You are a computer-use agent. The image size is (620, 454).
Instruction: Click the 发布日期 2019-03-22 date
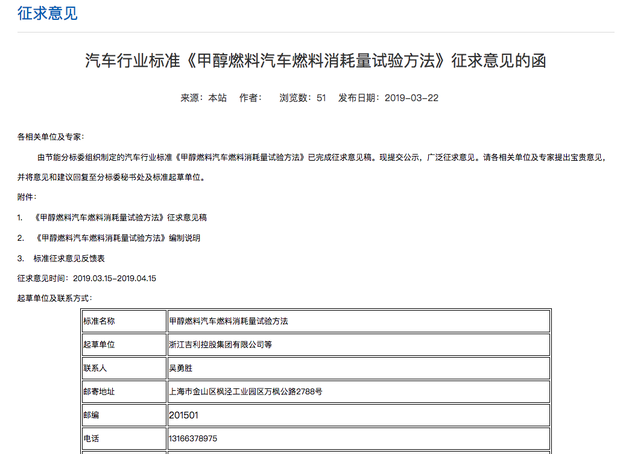point(388,99)
